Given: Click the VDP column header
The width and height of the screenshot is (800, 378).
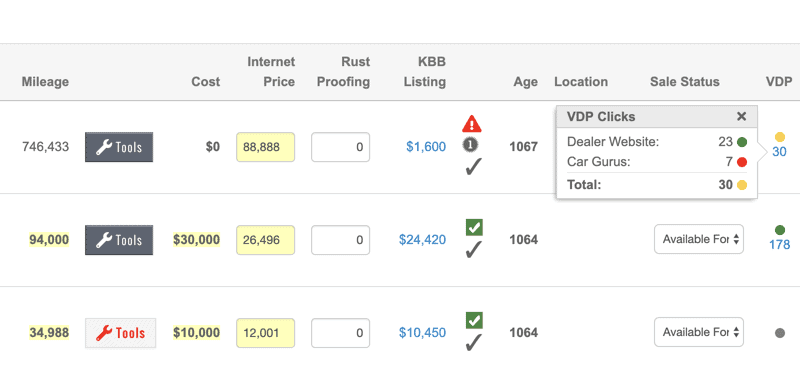Looking at the screenshot, I should [779, 82].
